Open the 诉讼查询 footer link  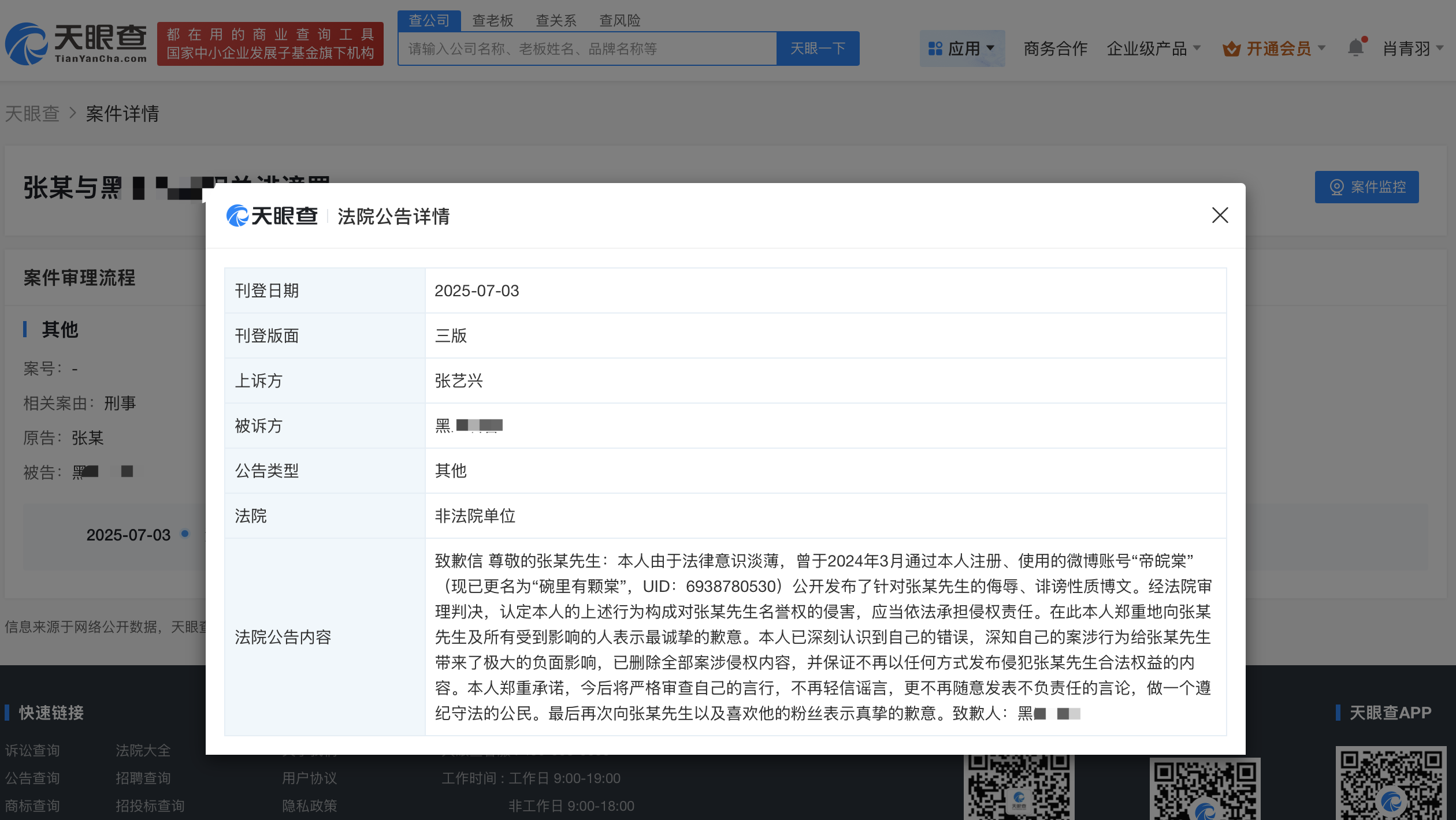32,750
